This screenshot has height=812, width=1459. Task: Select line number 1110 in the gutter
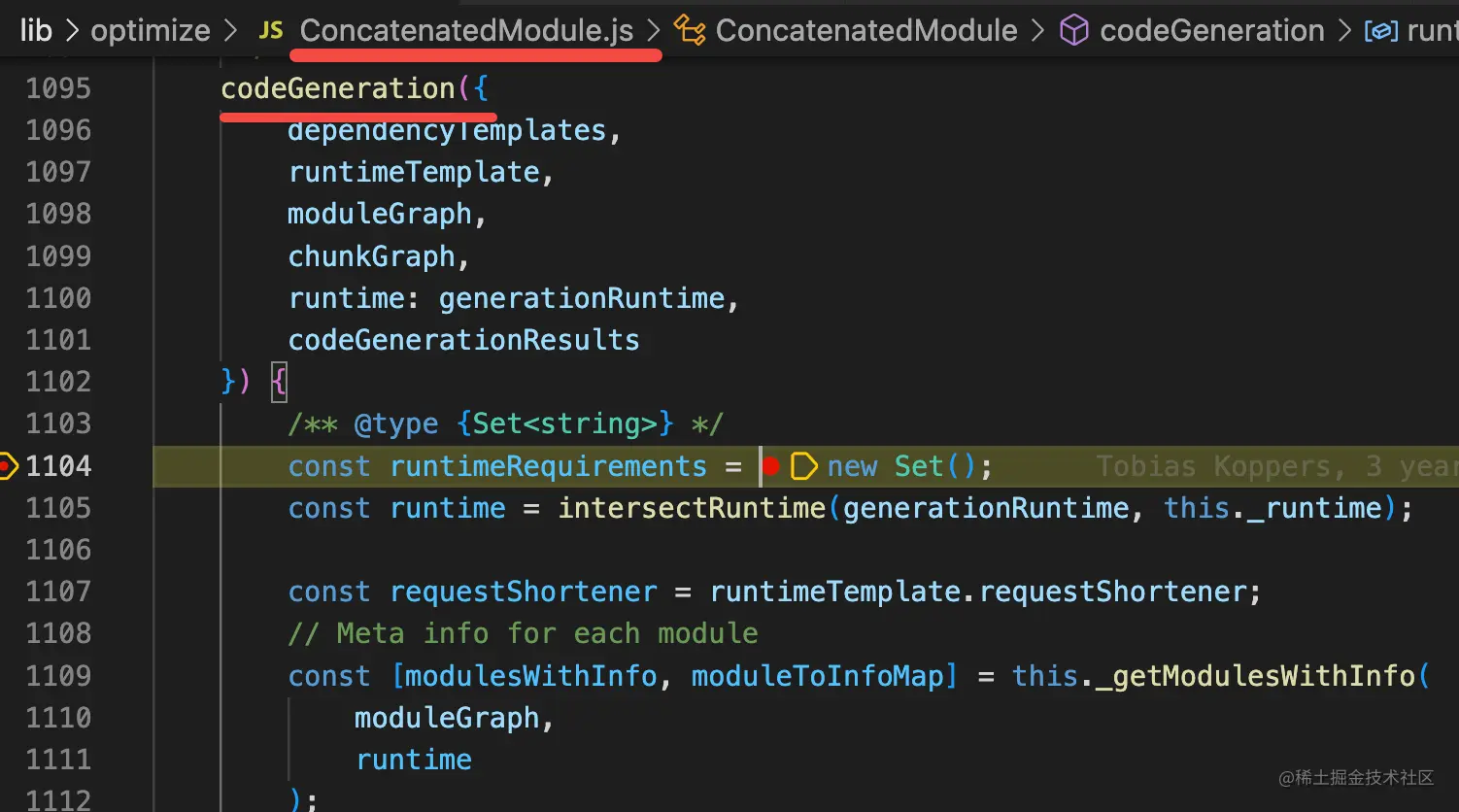pyautogui.click(x=58, y=718)
